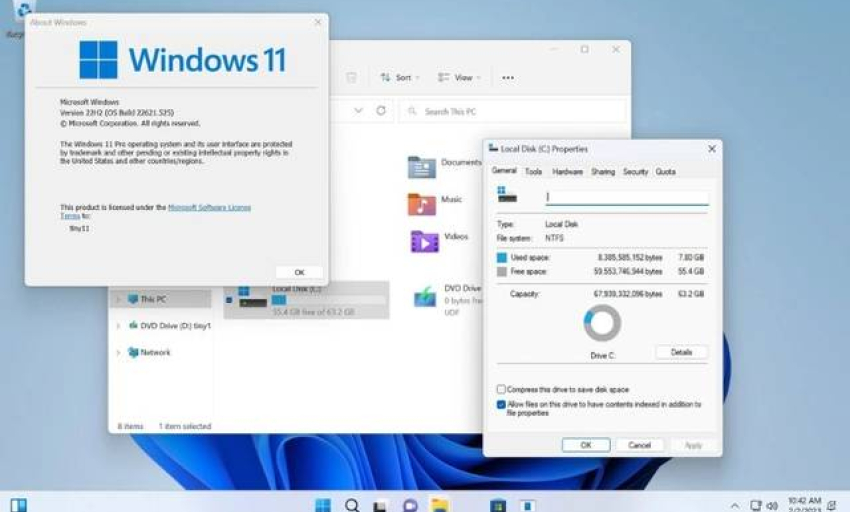The height and width of the screenshot is (512, 850).
Task: Click the This PC monitor icon in sidebar
Action: pyautogui.click(x=133, y=299)
